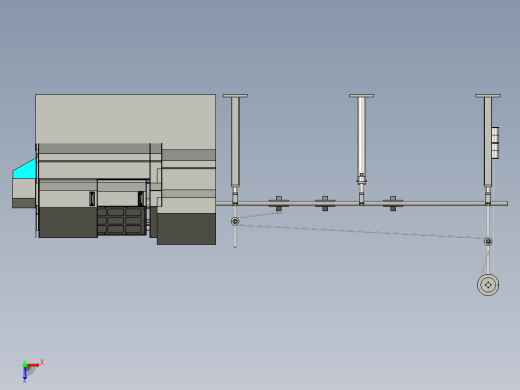Select the rail clamp right of the middle post
This screenshot has width=520, height=390.
point(393,203)
